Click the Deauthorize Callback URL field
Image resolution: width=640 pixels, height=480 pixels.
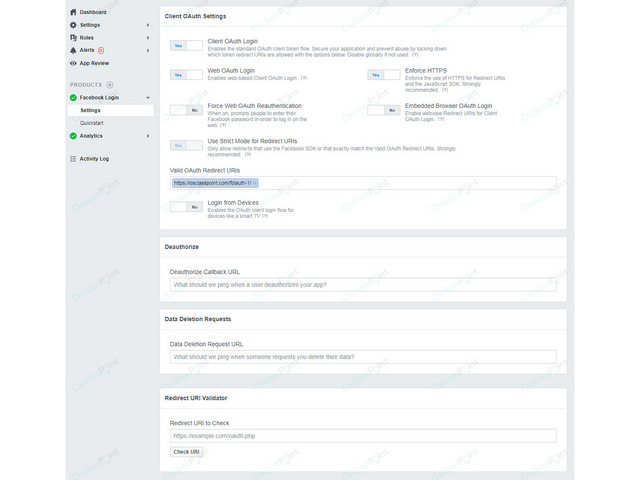tap(363, 285)
